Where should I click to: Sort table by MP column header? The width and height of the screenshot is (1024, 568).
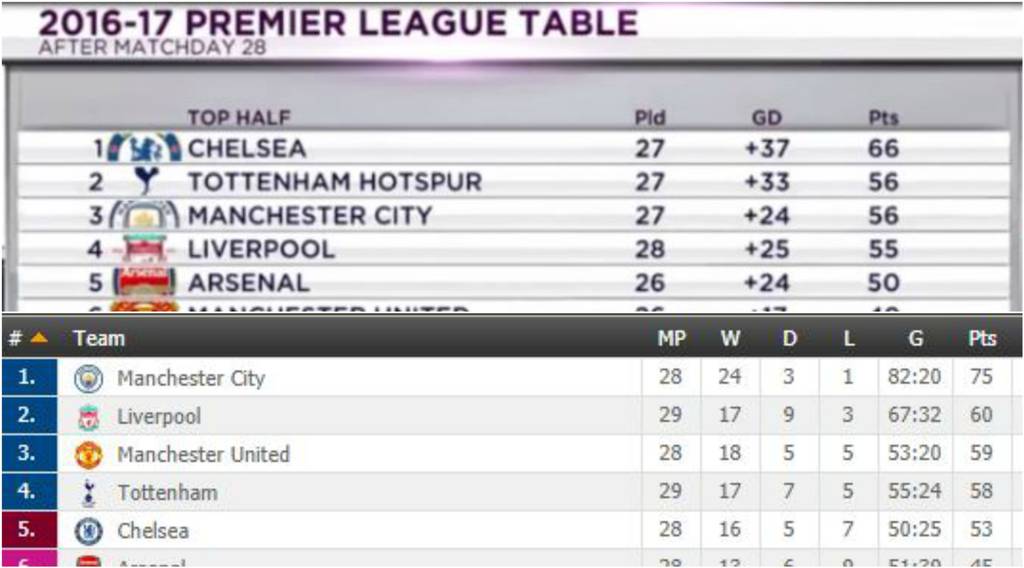(671, 338)
